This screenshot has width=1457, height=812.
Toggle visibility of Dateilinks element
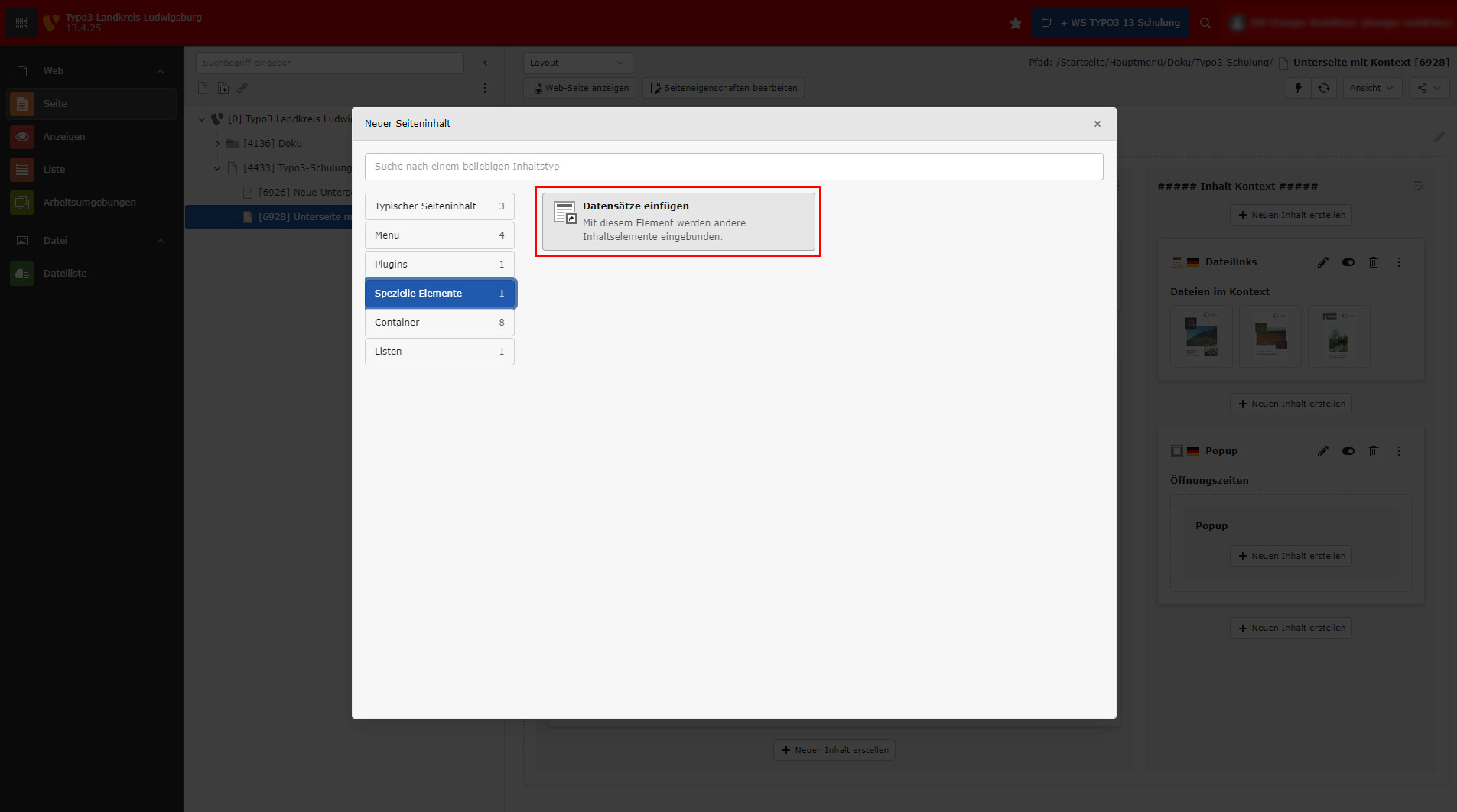point(1348,262)
